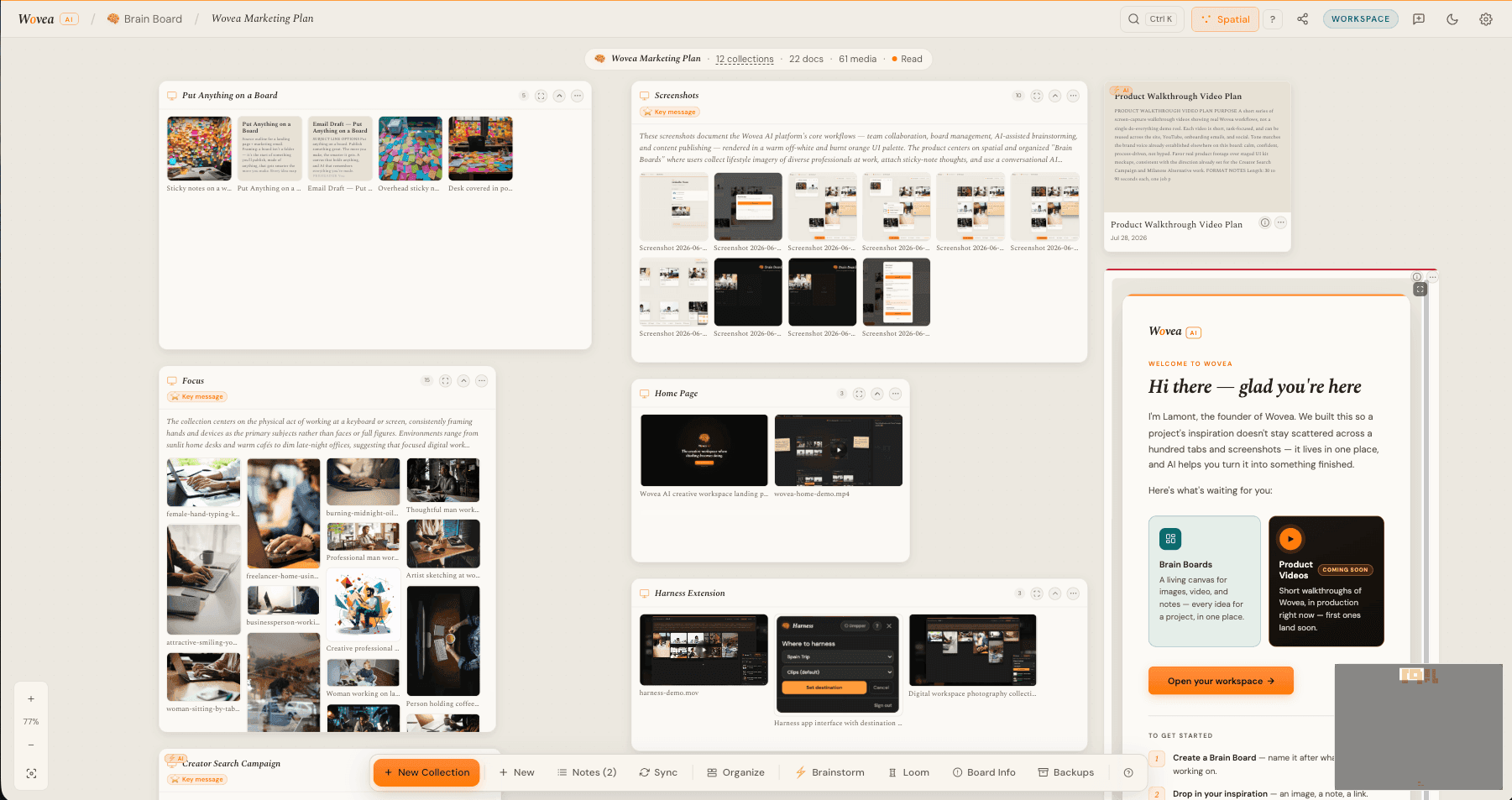This screenshot has width=1512, height=800.
Task: Fit board to screen icon
Action: pos(31,773)
